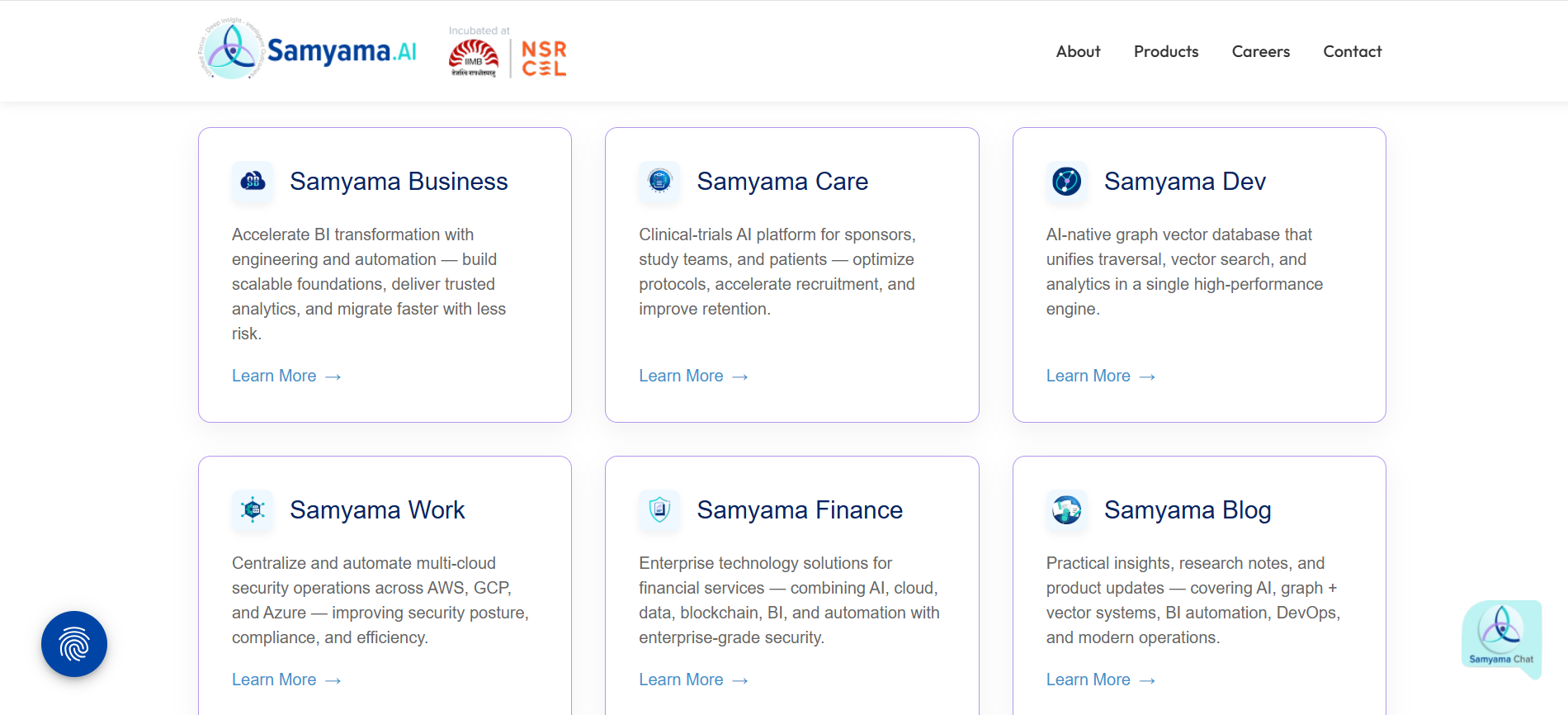Viewport: 1568px width, 715px height.
Task: Select the Samyama Work heading
Action: pyautogui.click(x=377, y=509)
